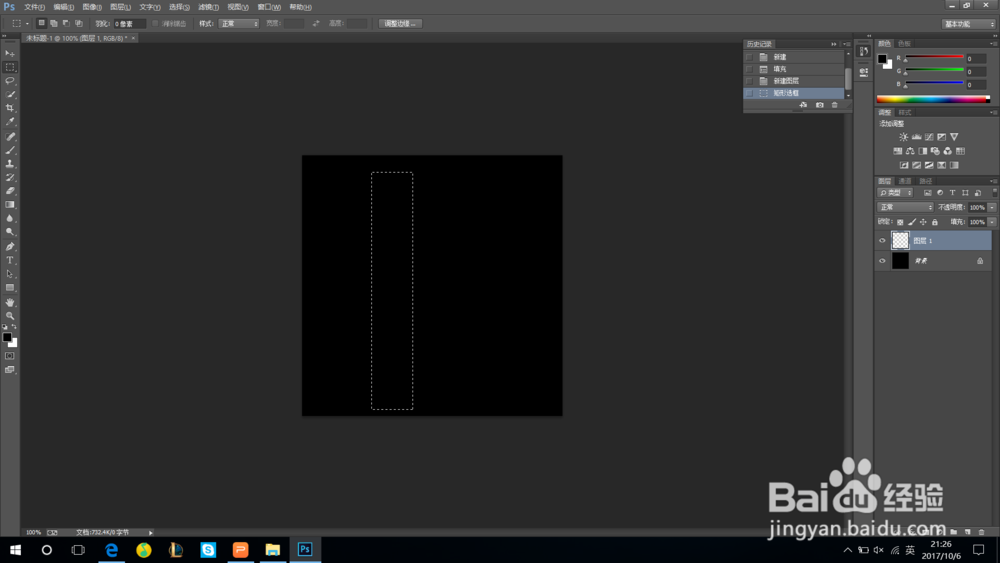Click the color spectrum ramp in Color panel

(x=933, y=99)
